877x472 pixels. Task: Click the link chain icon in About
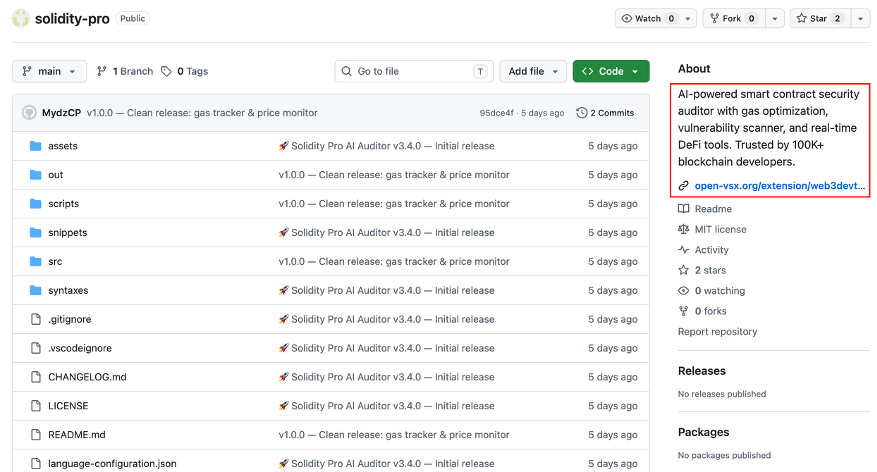click(683, 186)
